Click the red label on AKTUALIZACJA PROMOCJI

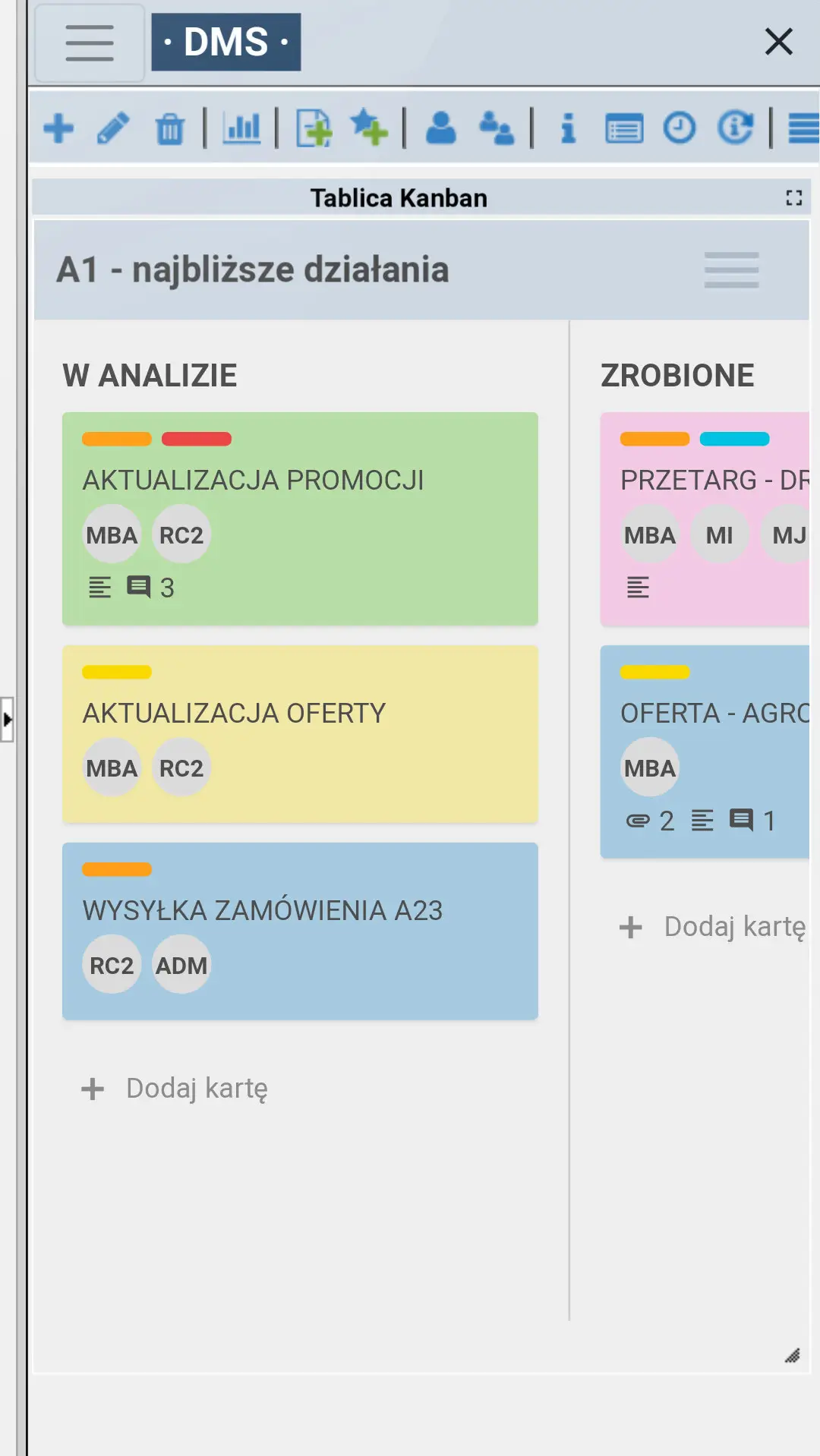pyautogui.click(x=197, y=439)
